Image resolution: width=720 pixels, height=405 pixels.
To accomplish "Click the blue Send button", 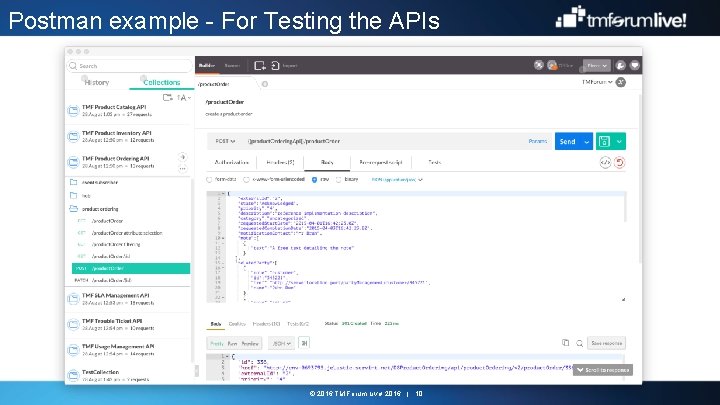I will tap(568, 141).
